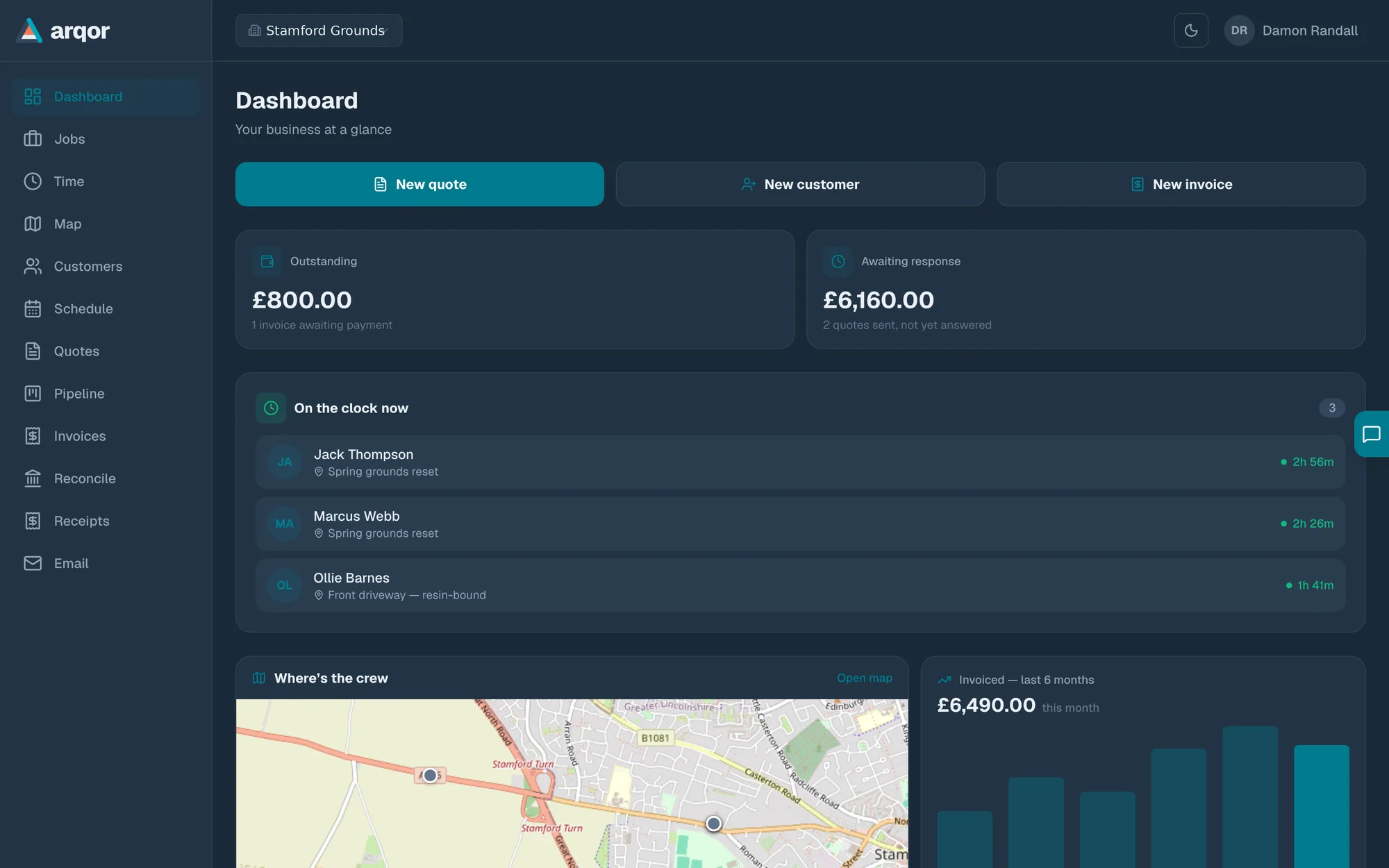Navigate to Customers page

coord(106,266)
